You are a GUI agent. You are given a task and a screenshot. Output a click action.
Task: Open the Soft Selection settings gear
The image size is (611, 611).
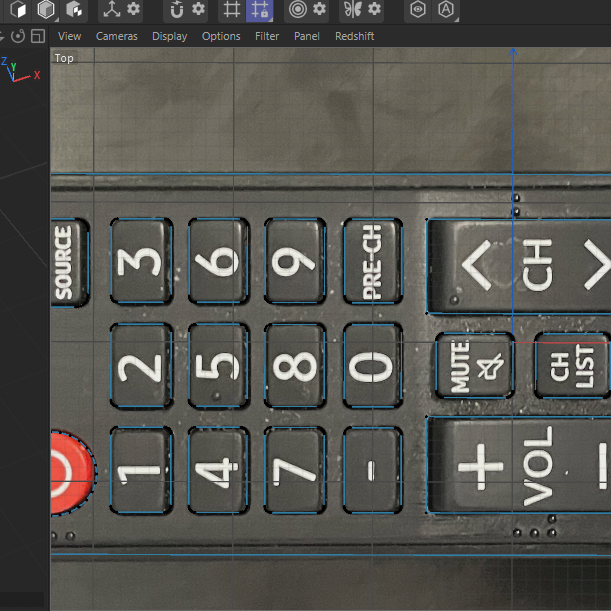point(319,9)
